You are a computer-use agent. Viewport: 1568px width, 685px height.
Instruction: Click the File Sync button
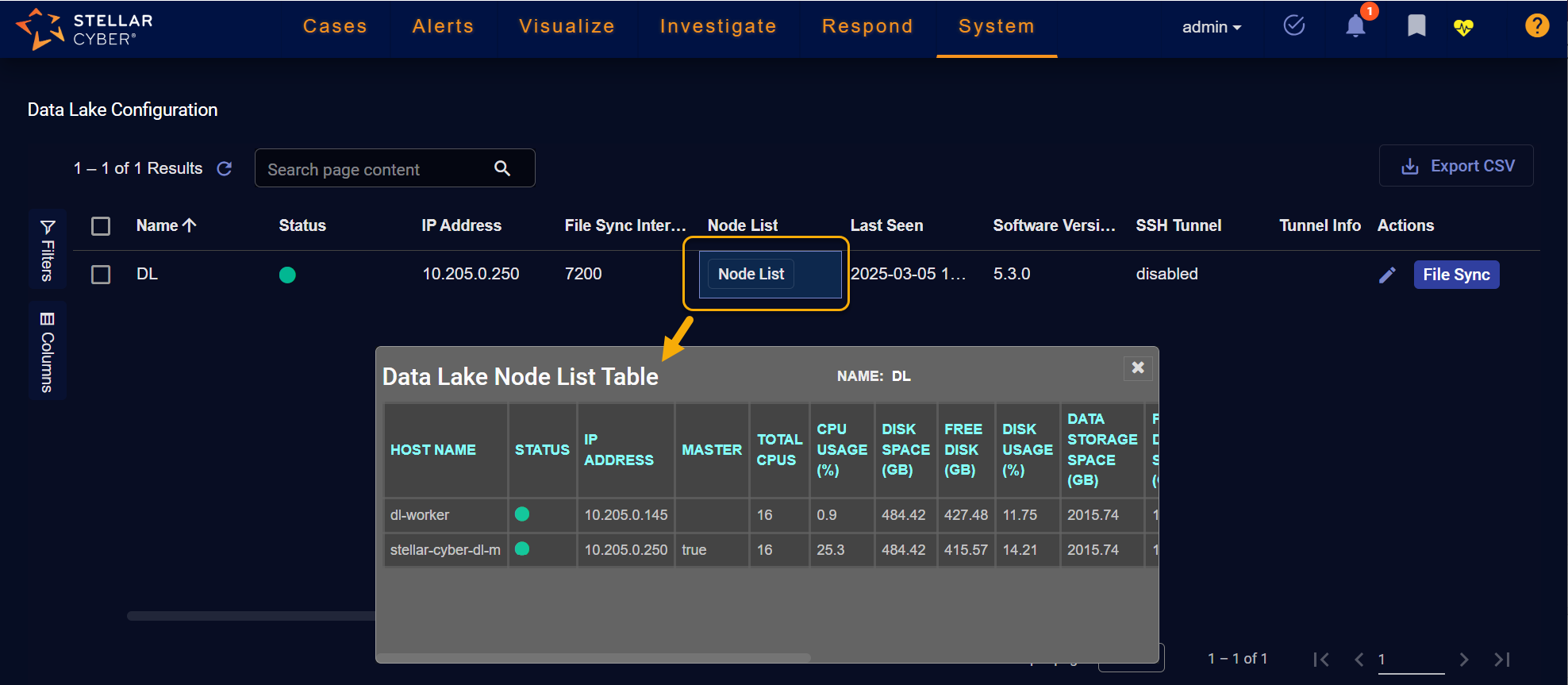click(1455, 275)
